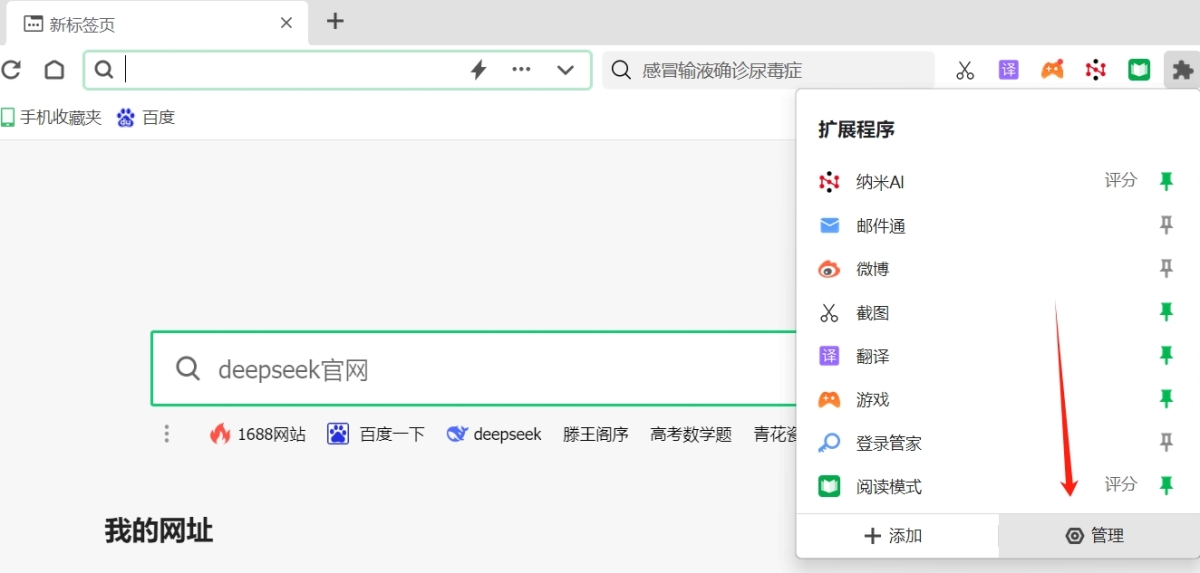Image resolution: width=1200 pixels, height=573 pixels.
Task: Click the 管理 button in extensions panel
Action: point(1096,536)
